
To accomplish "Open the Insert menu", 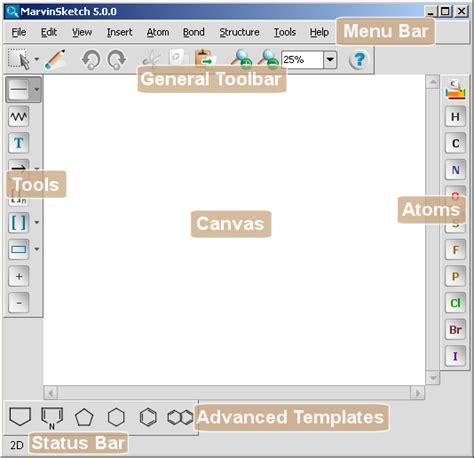I will (x=119, y=32).
